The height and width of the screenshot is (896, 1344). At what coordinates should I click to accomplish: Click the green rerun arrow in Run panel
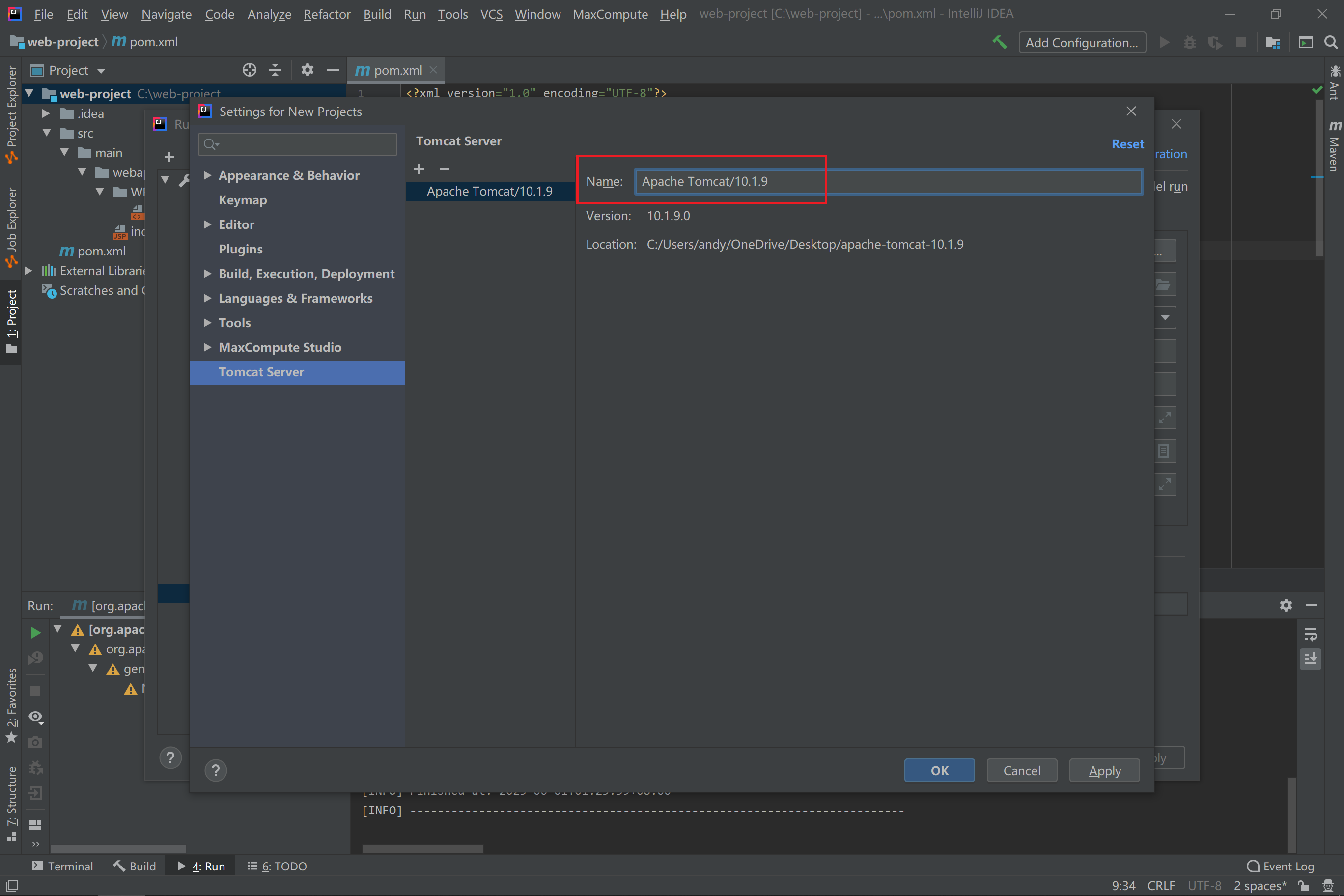coord(35,632)
